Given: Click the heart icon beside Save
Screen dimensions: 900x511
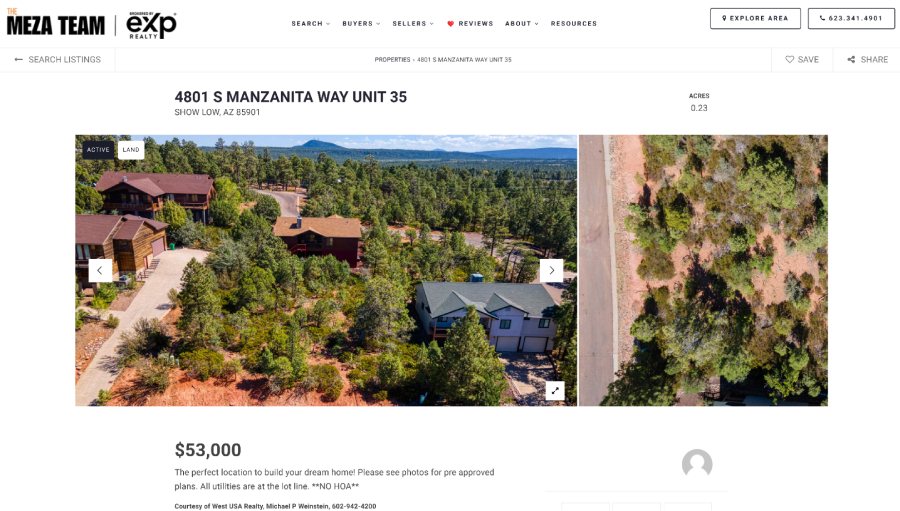Looking at the screenshot, I should click(790, 59).
